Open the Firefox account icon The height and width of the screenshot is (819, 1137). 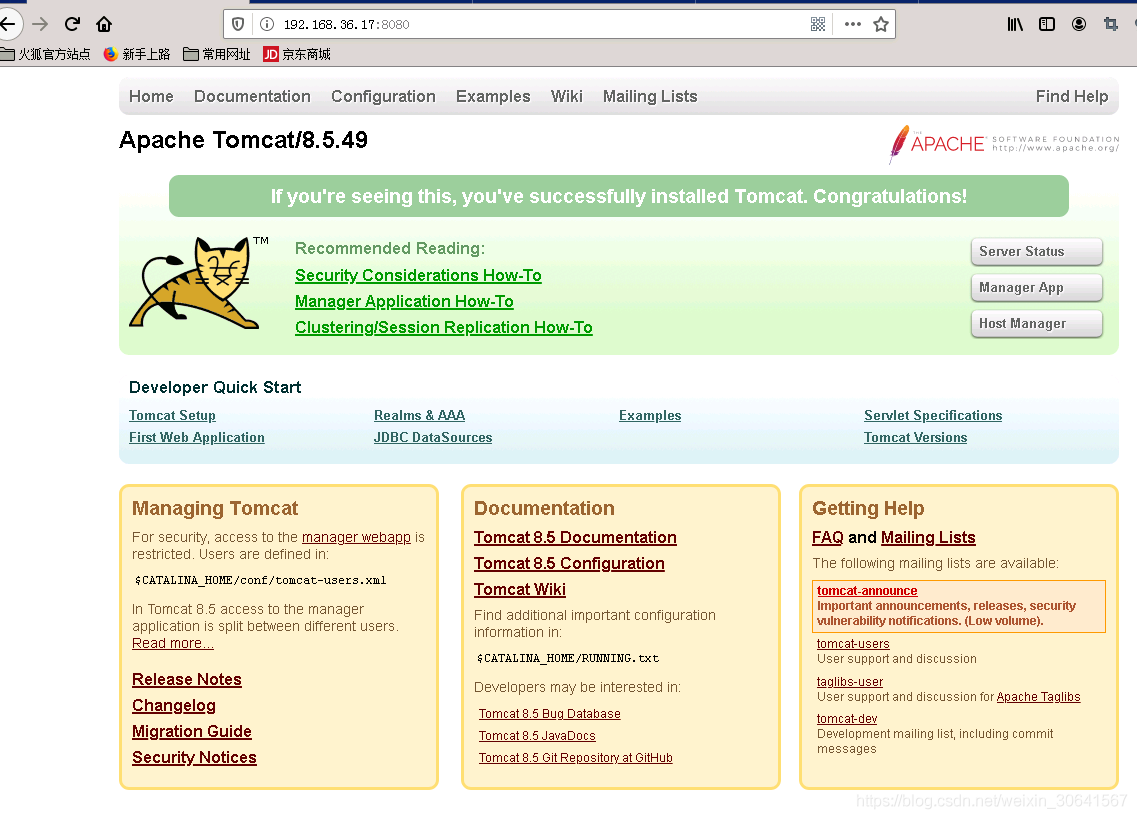point(1079,24)
